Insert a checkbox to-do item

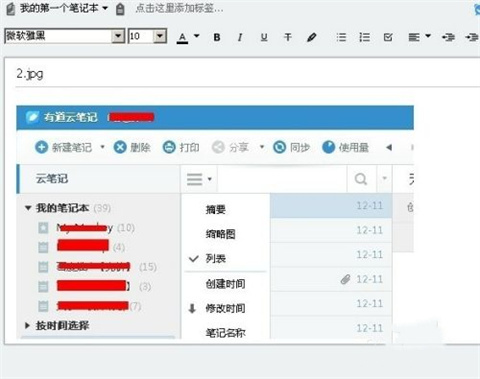point(388,37)
